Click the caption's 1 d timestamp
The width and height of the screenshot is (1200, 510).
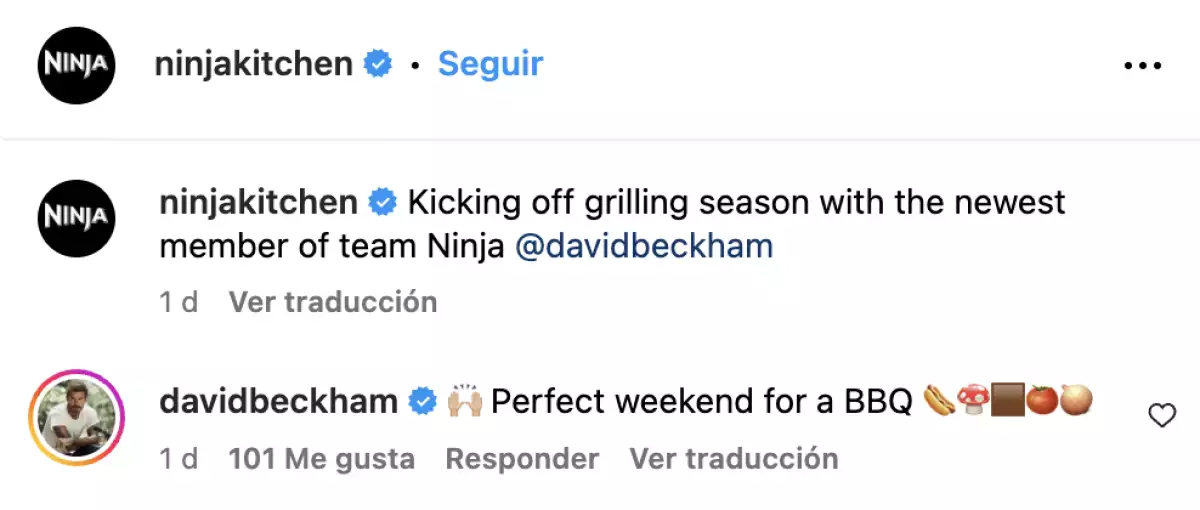[178, 302]
